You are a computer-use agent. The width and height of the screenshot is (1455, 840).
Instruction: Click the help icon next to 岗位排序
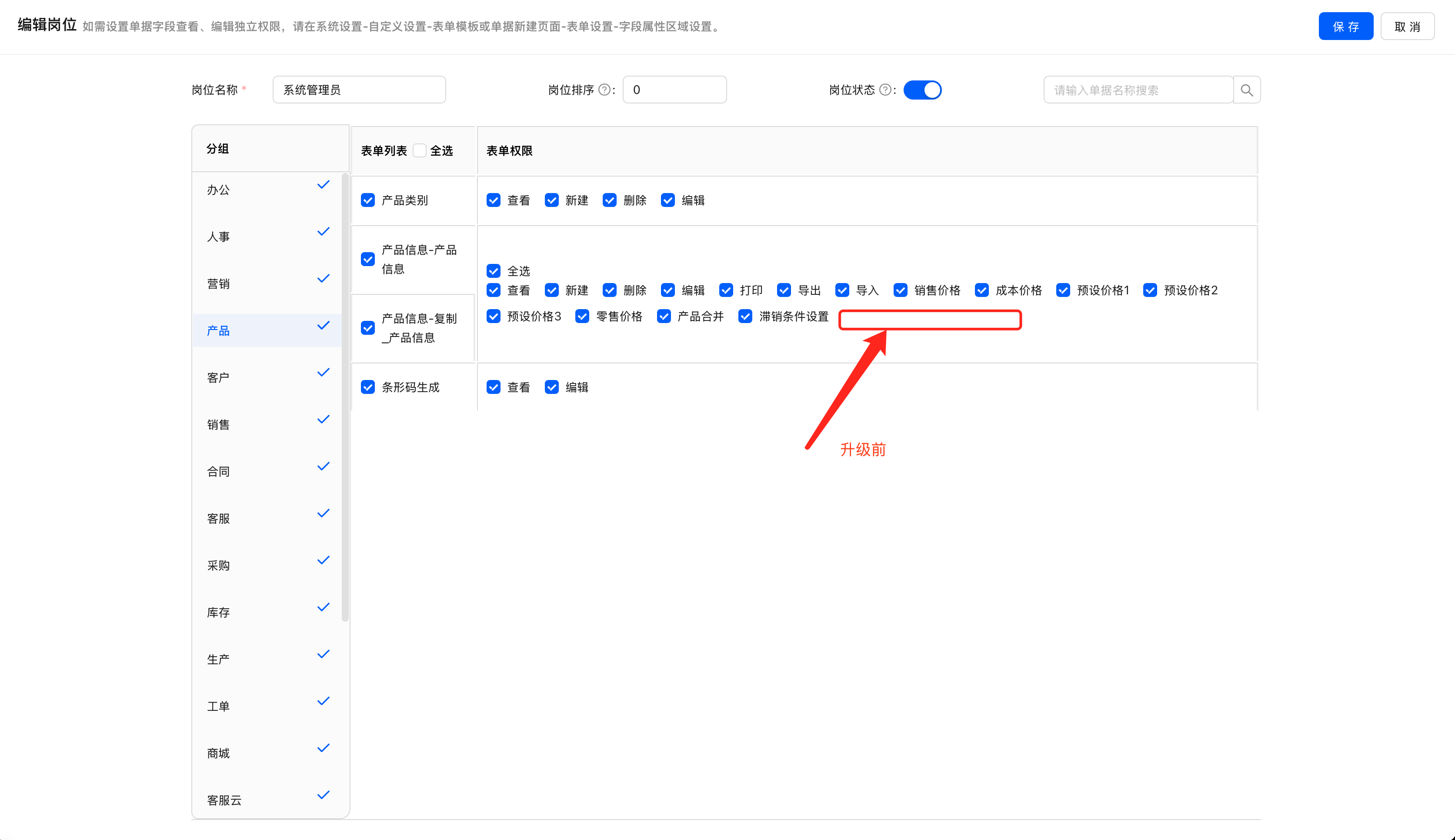tap(604, 90)
